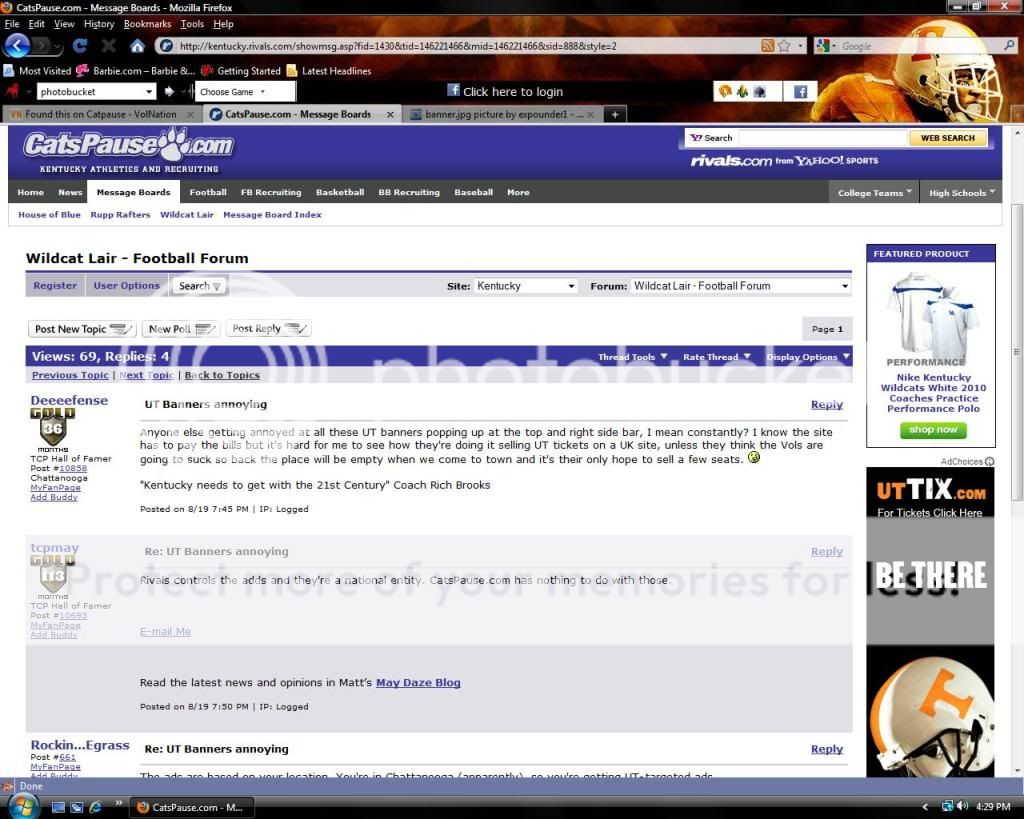This screenshot has height=819, width=1024.
Task: Follow the 'Back to Topics' link
Action: tap(222, 375)
